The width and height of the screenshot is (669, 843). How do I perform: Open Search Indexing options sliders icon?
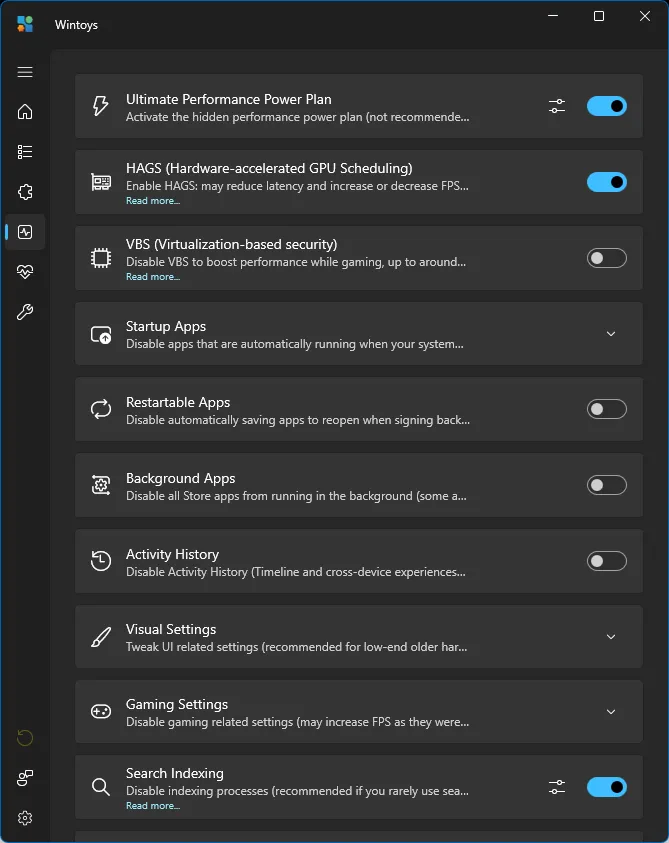tap(557, 788)
